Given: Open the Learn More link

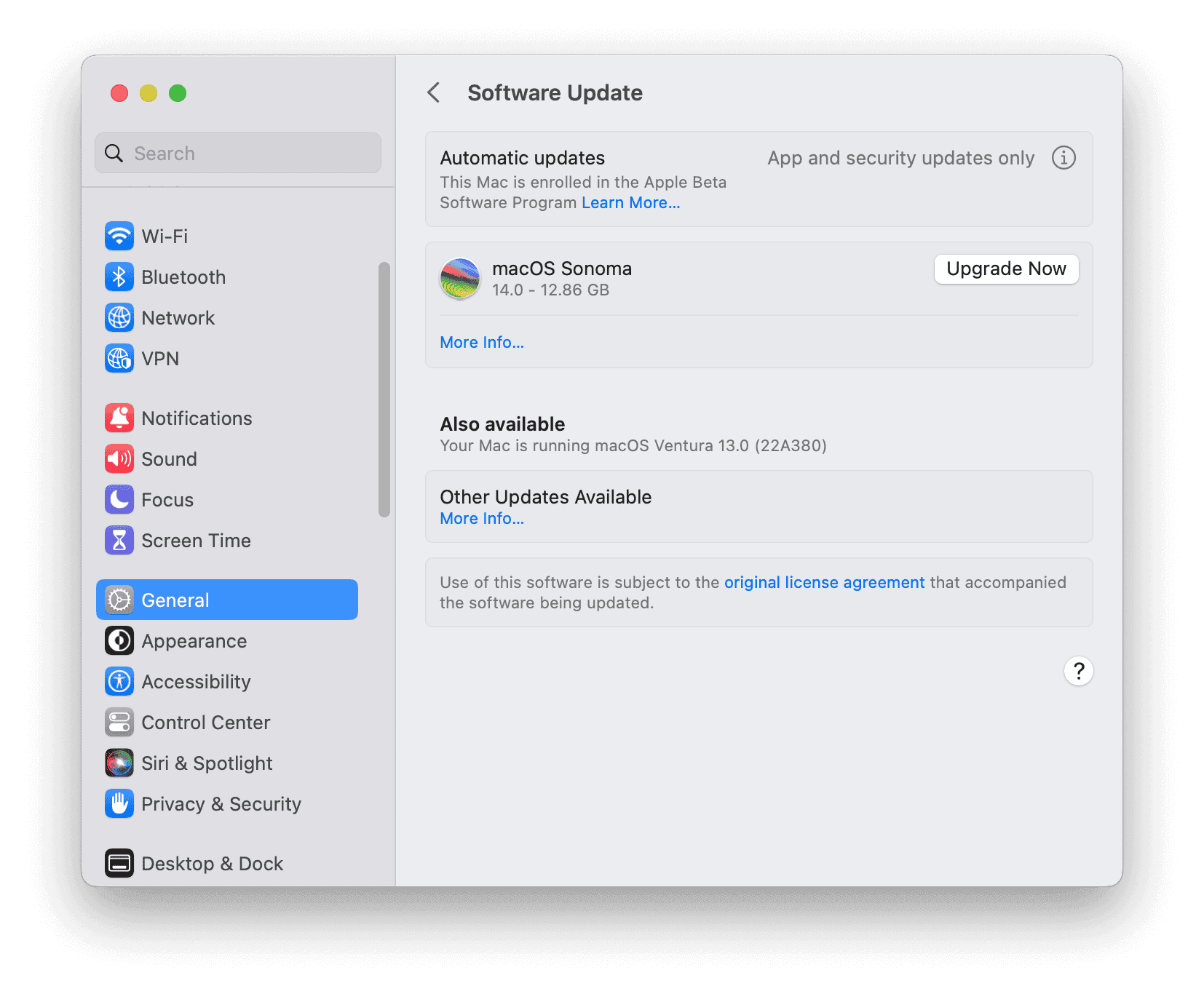Looking at the screenshot, I should 630,202.
